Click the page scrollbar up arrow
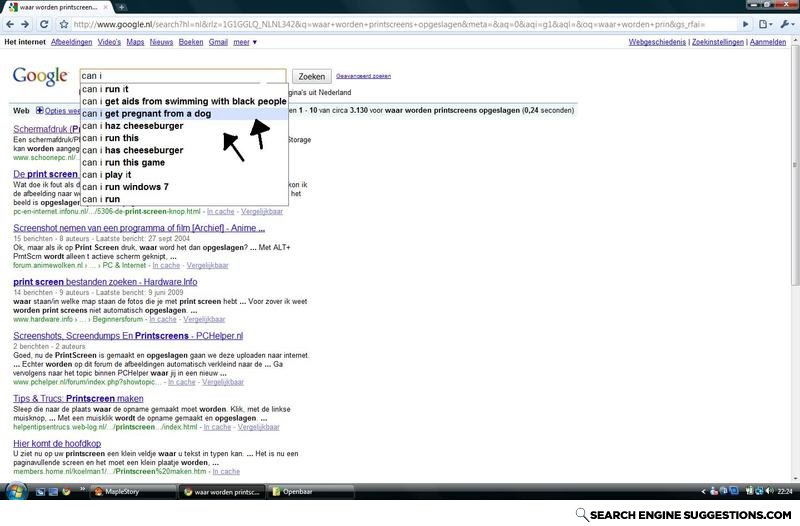Image resolution: width=800 pixels, height=526 pixels. click(x=795, y=41)
